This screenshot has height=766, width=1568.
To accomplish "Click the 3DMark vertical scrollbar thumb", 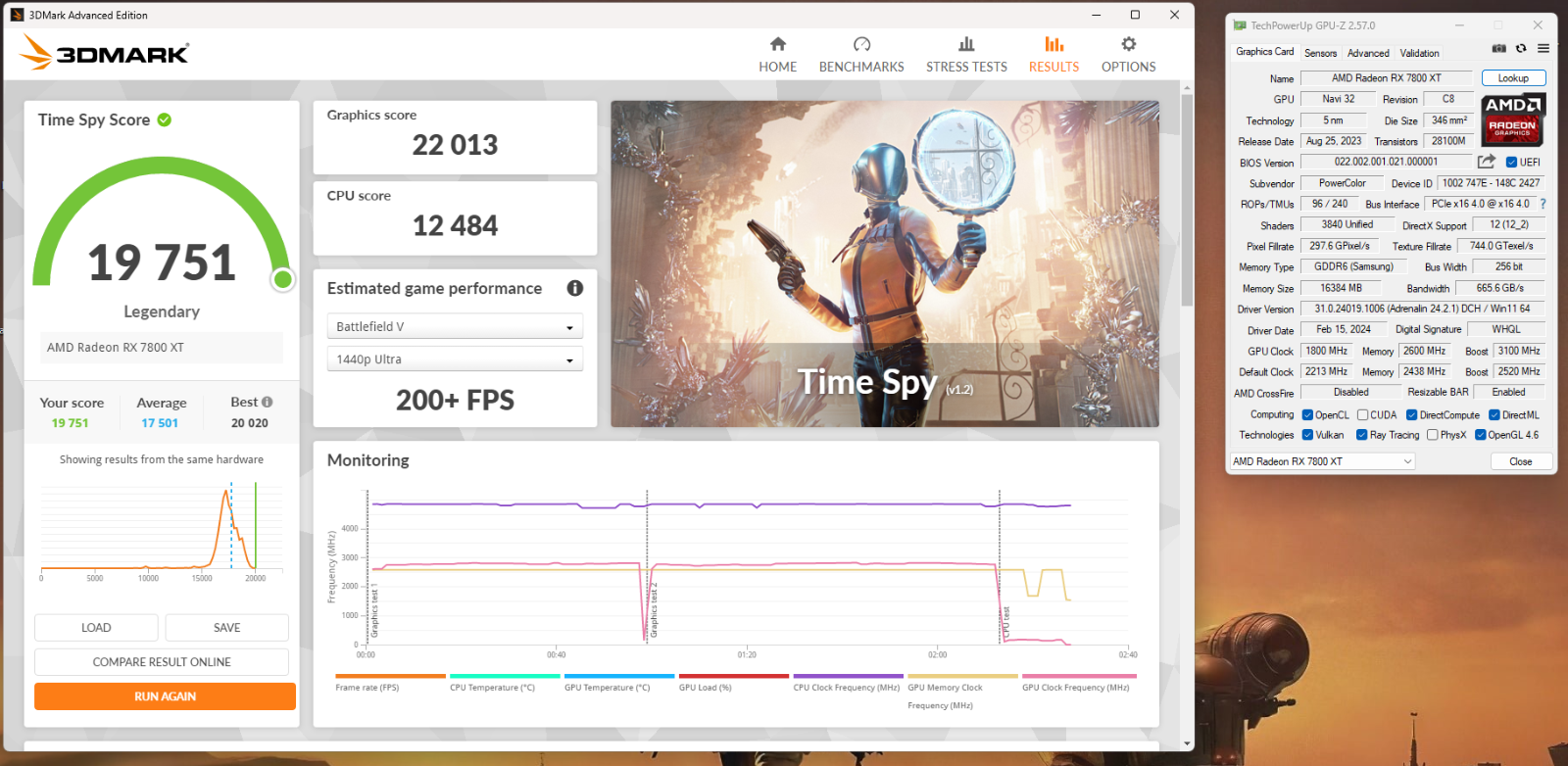I will [1187, 201].
